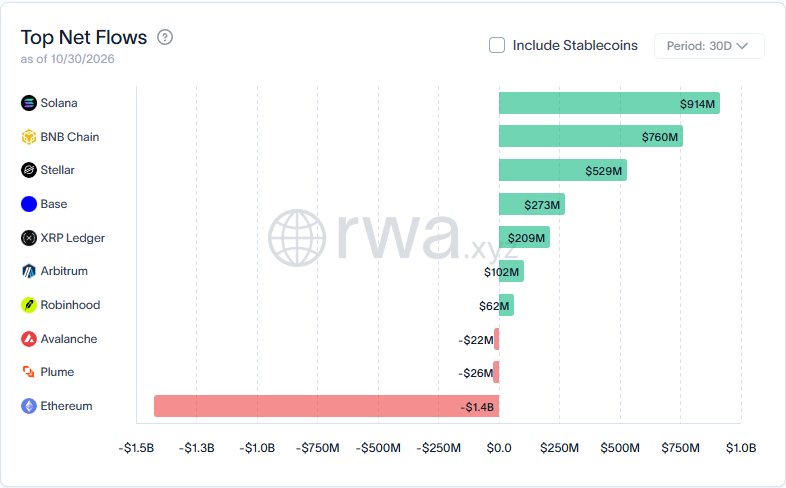Enable the Include Stablecoins checkbox
The width and height of the screenshot is (786, 488).
click(x=497, y=45)
